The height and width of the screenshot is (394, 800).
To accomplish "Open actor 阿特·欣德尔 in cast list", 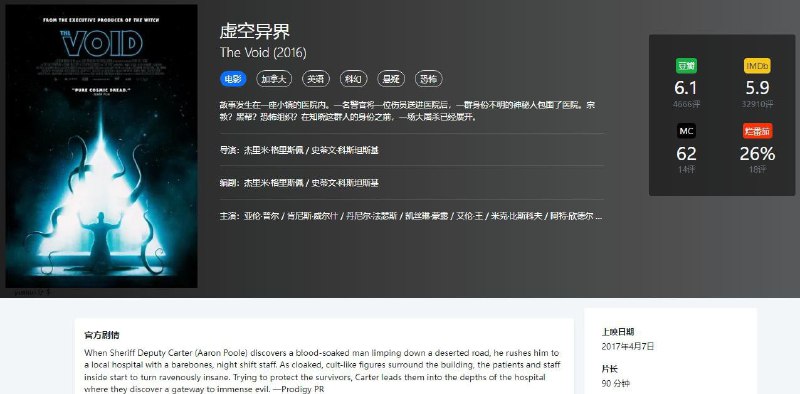I will pyautogui.click(x=571, y=216).
